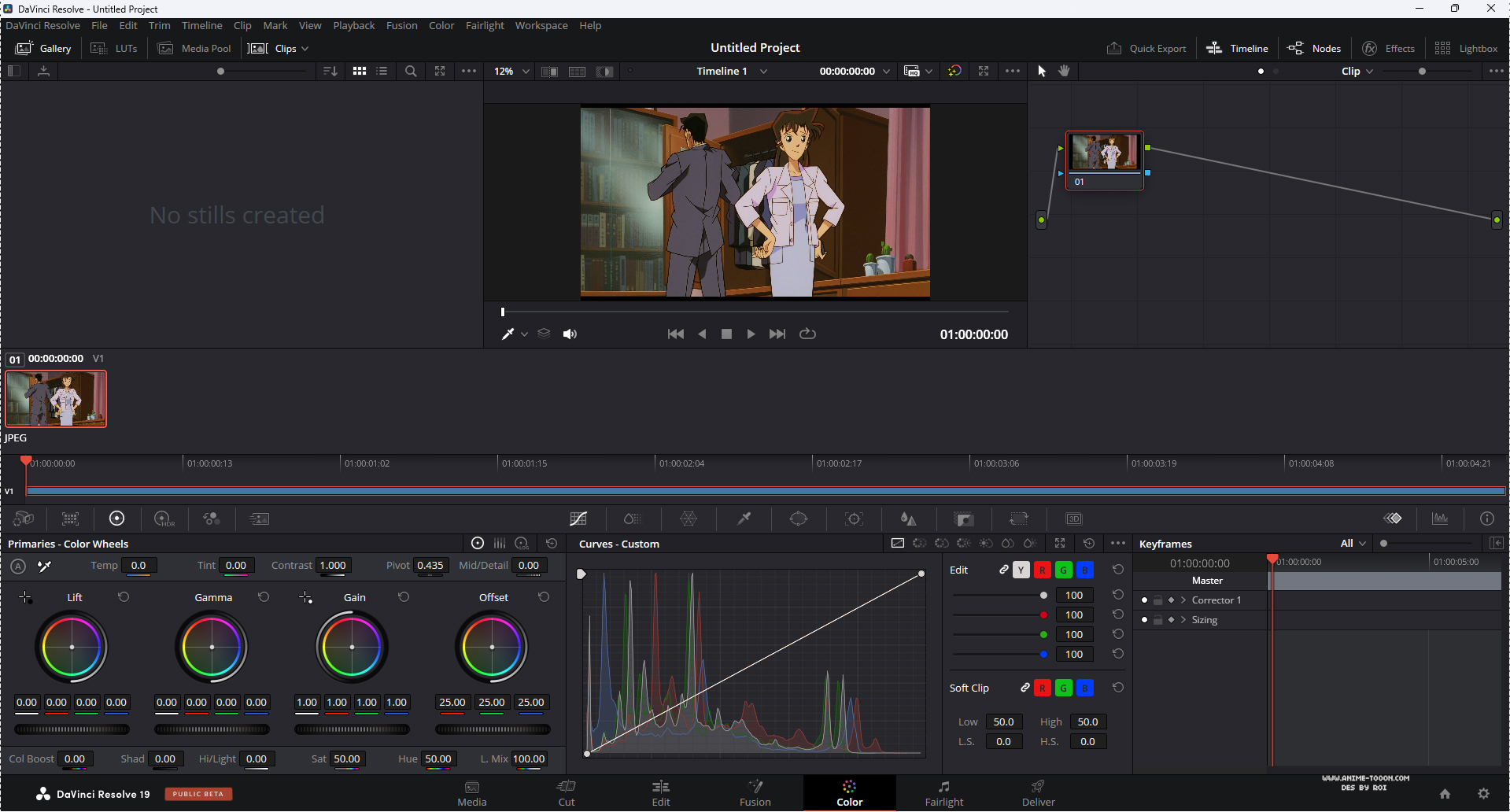Open the Keyframes All filter dropdown

(1353, 543)
